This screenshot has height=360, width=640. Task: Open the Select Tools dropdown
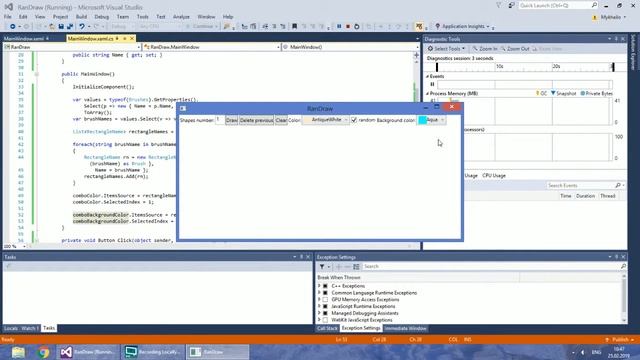[x=446, y=49]
